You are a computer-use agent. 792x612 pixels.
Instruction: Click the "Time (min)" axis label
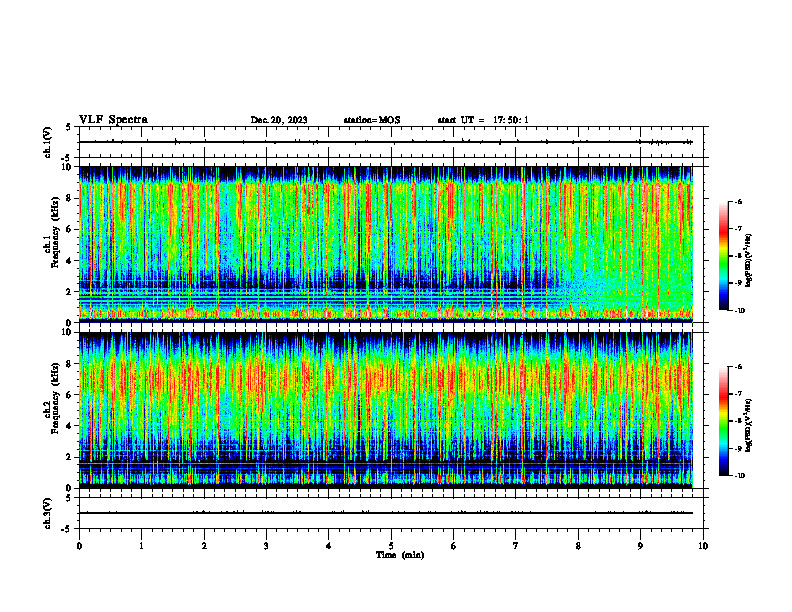(x=400, y=554)
